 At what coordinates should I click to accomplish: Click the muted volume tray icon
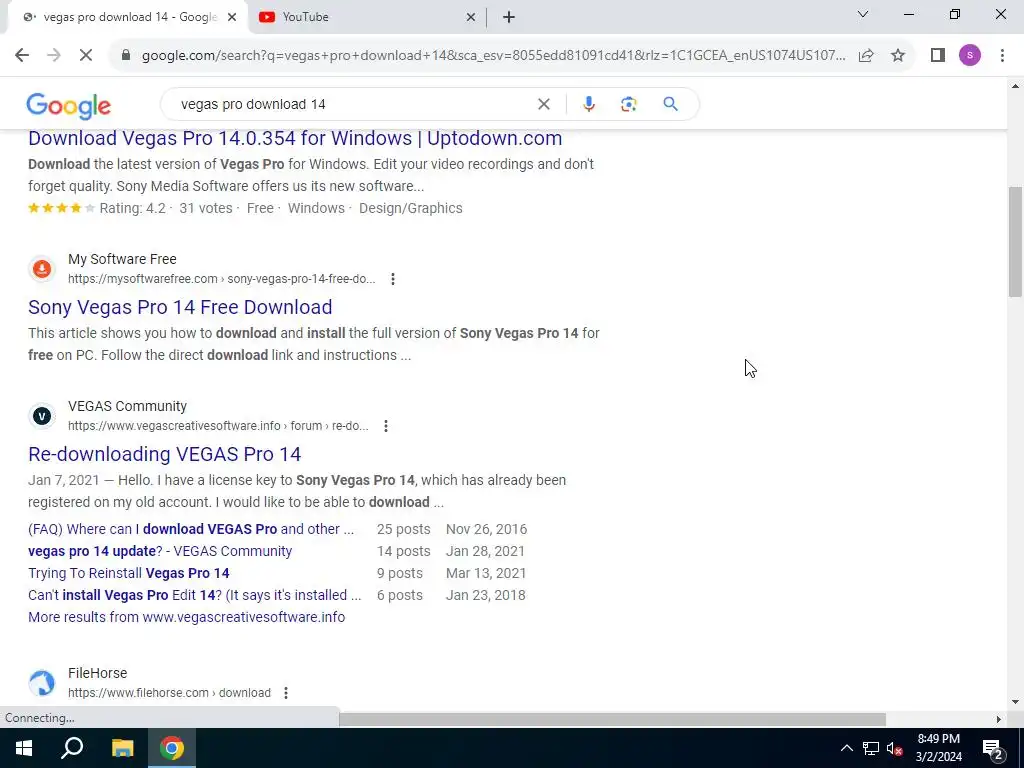(894, 748)
